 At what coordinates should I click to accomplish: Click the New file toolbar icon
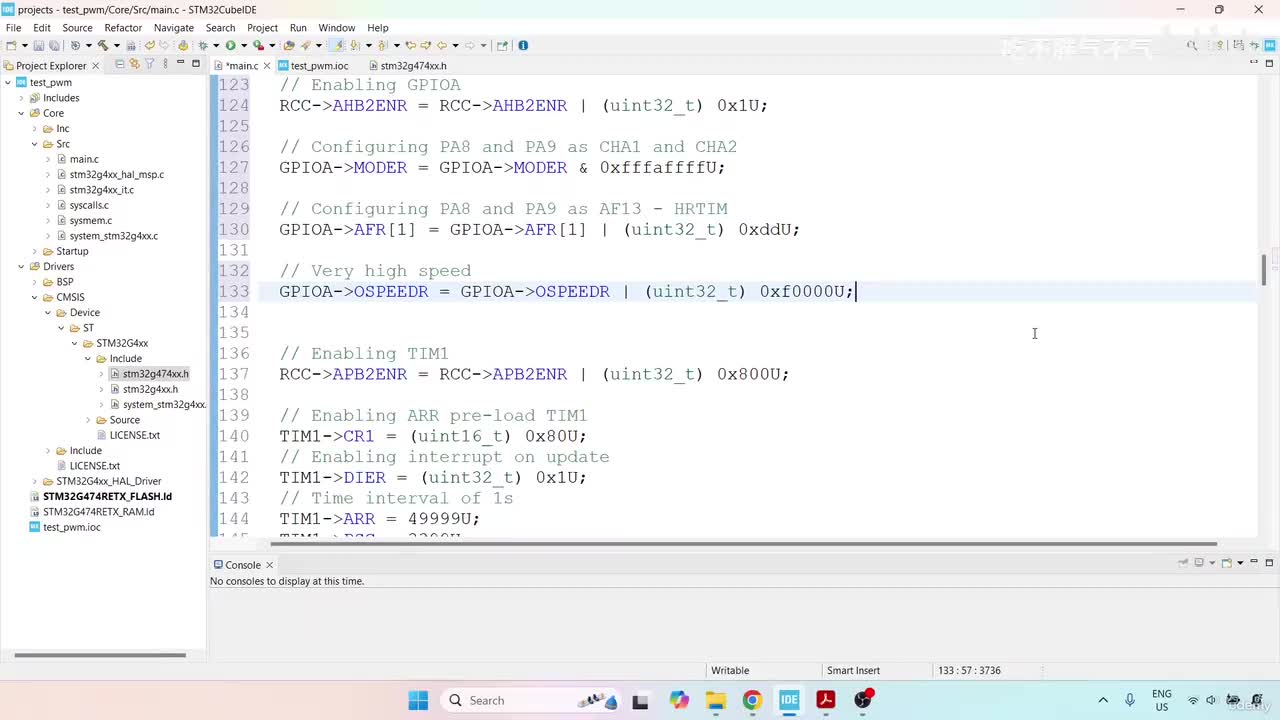tap(11, 45)
